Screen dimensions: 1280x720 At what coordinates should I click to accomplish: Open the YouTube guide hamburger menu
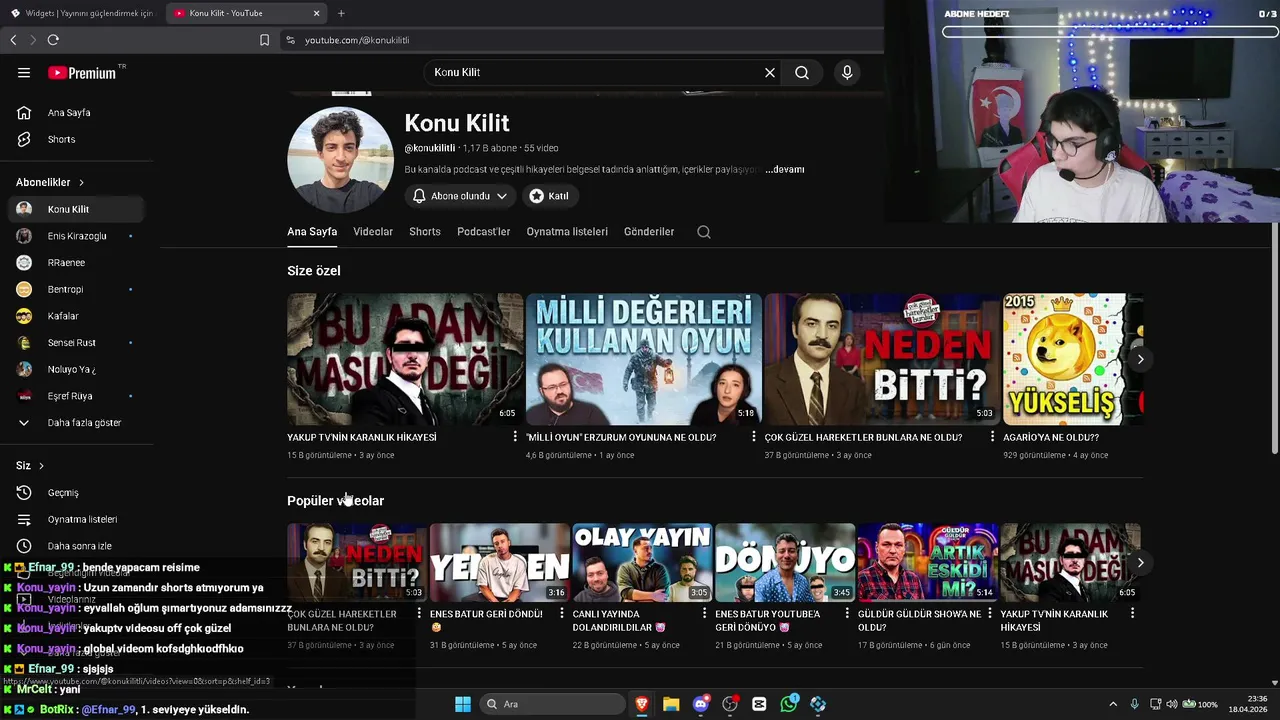pos(24,72)
